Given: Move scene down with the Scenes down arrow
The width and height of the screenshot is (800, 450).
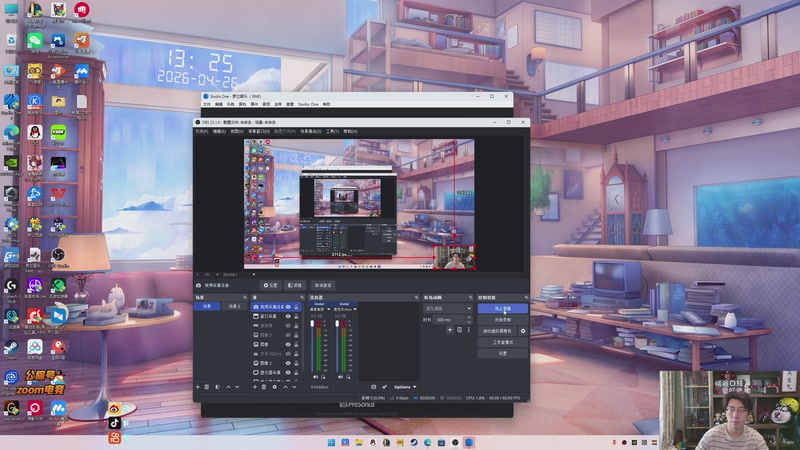Looking at the screenshot, I should click(x=237, y=387).
